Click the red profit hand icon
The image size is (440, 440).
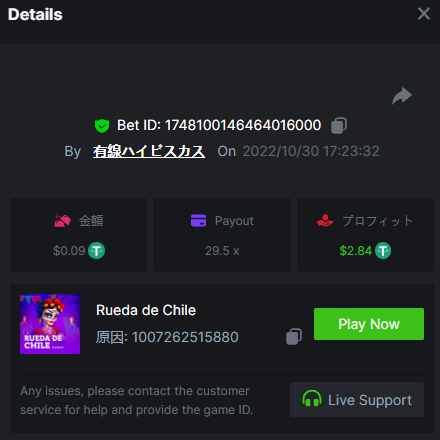pos(325,221)
